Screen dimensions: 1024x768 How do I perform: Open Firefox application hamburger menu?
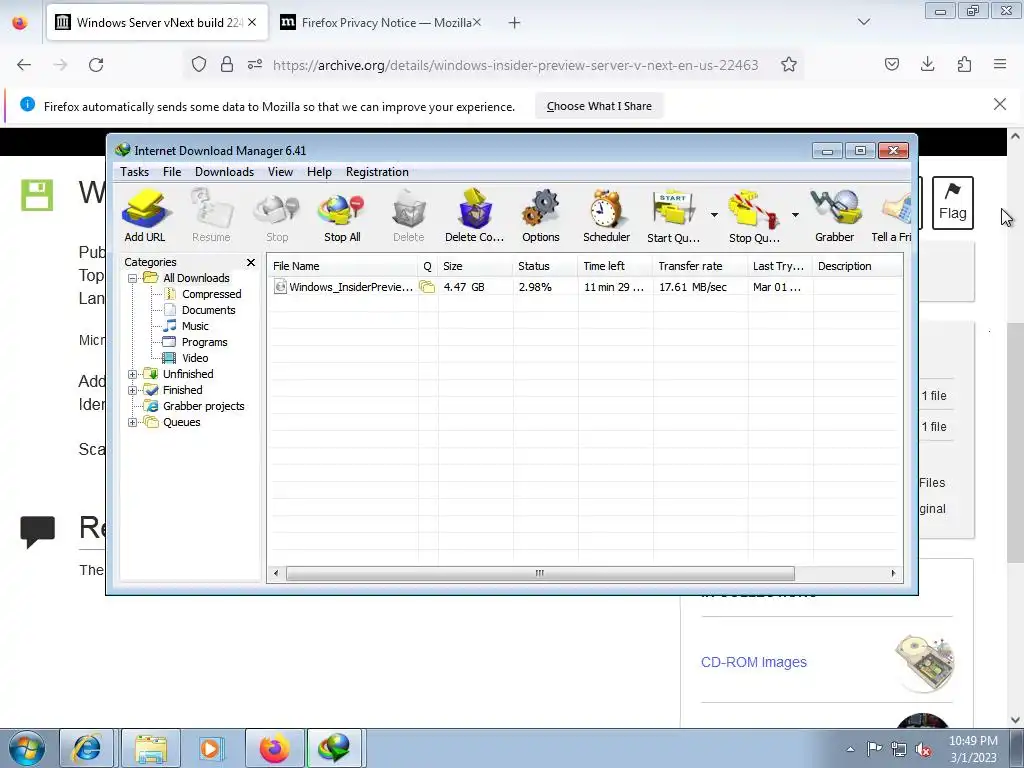pos(1000,64)
